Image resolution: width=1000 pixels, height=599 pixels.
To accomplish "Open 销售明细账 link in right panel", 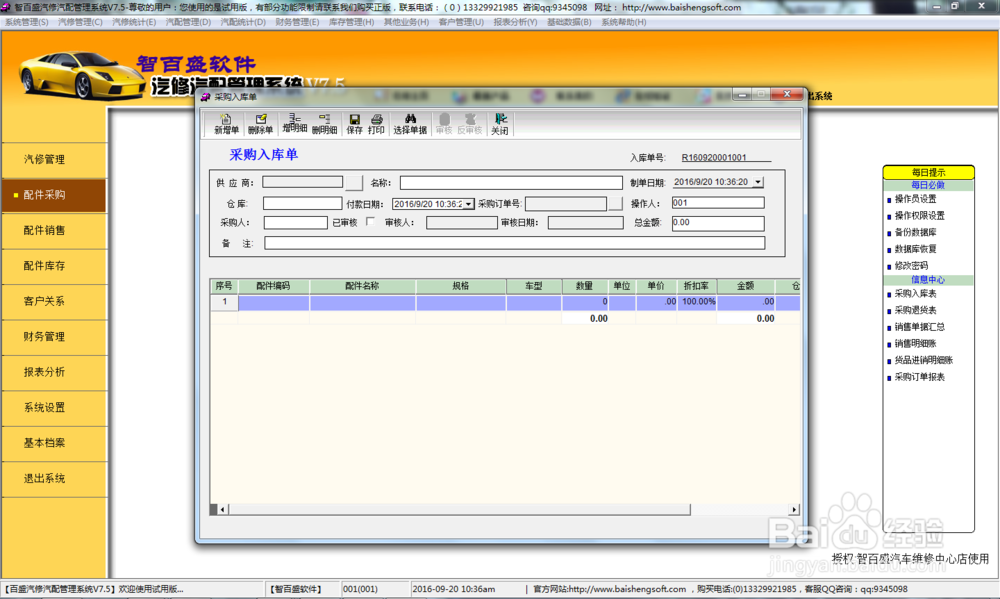I will (915, 343).
